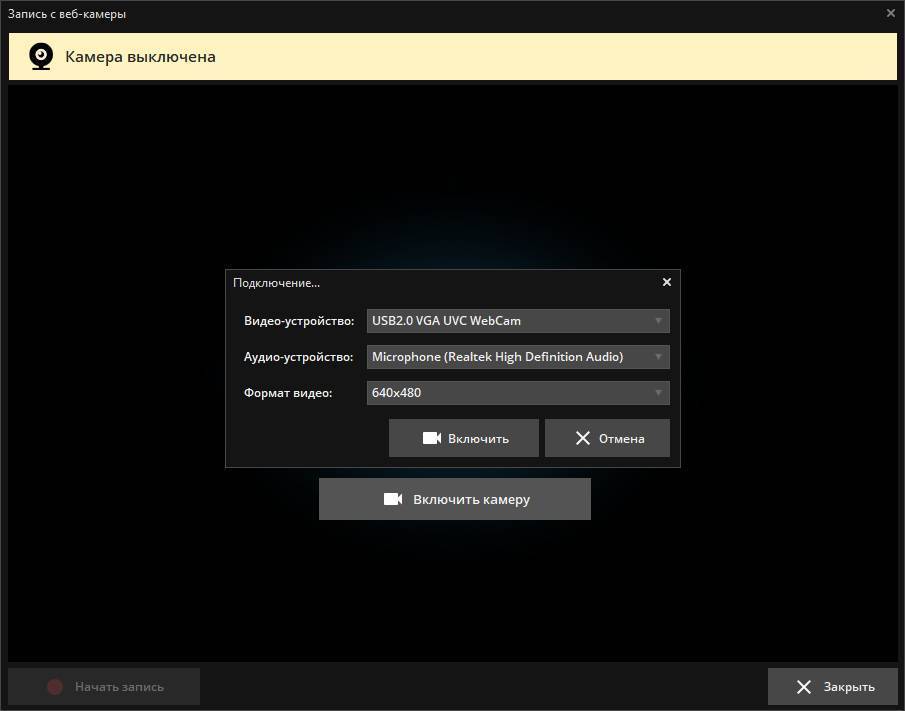Click the webcam icon in the yellow banner
This screenshot has height=711, width=905.
tap(41, 56)
